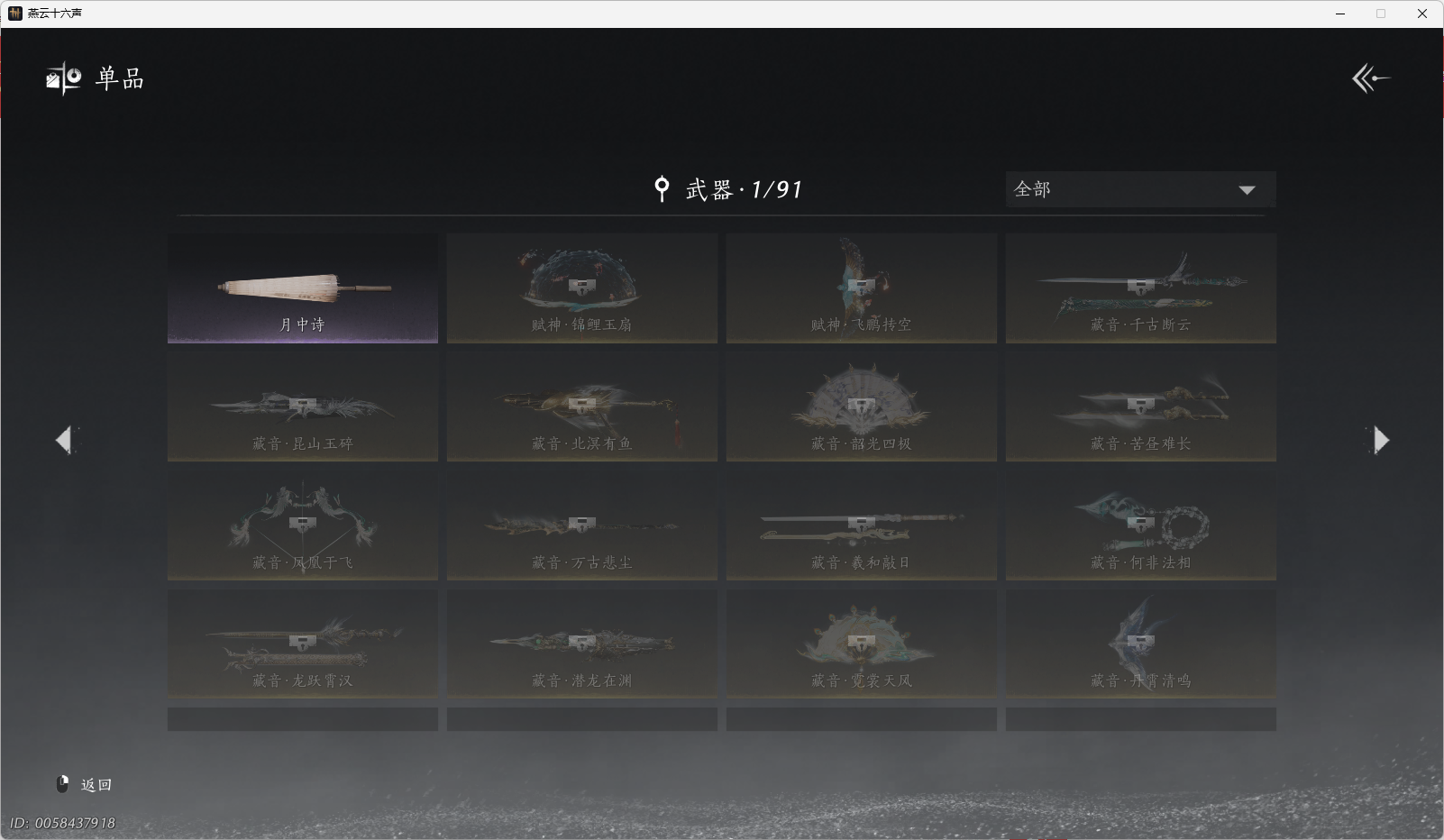
Task: Click the back arrow icon top right
Action: pos(1370,78)
